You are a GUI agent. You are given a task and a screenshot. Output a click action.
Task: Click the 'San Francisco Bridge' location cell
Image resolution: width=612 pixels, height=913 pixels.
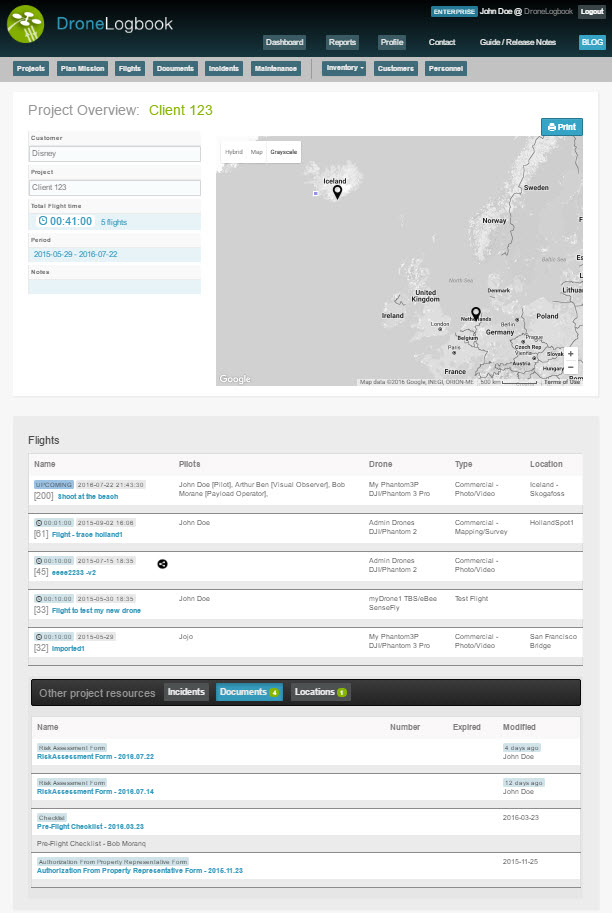(x=553, y=641)
